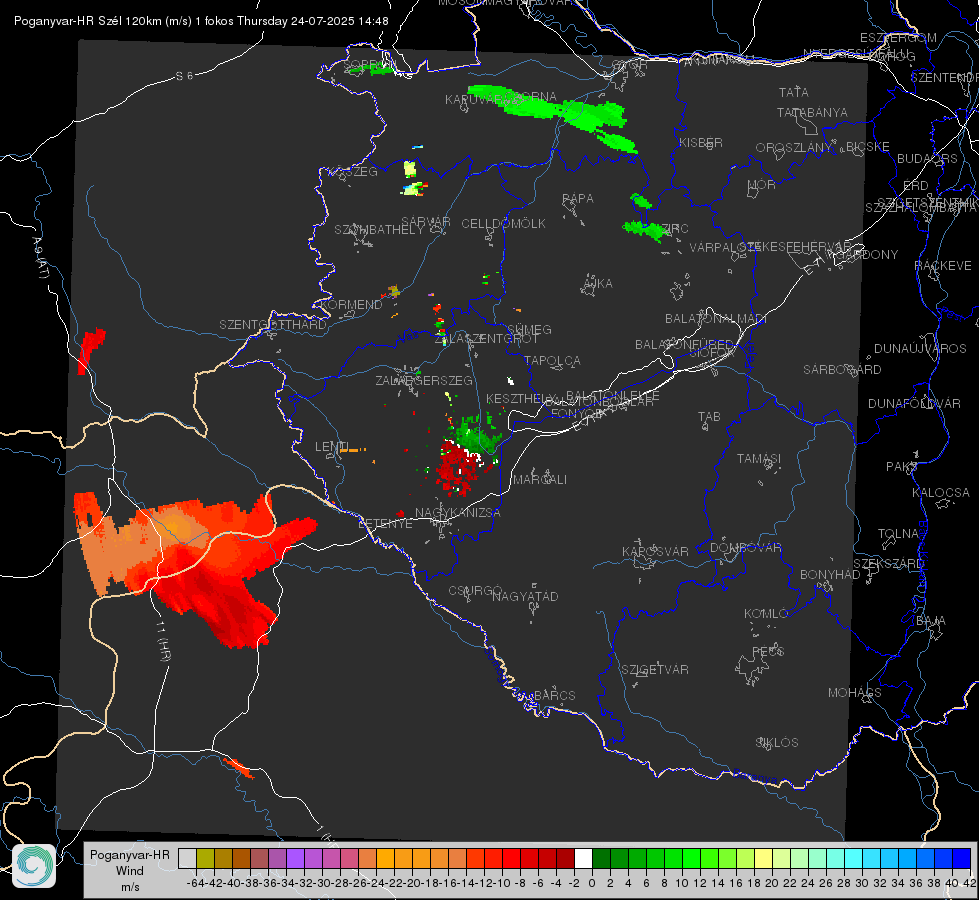The height and width of the screenshot is (900, 979).
Task: Click the '11 (HR)' road label
Action: point(164,642)
